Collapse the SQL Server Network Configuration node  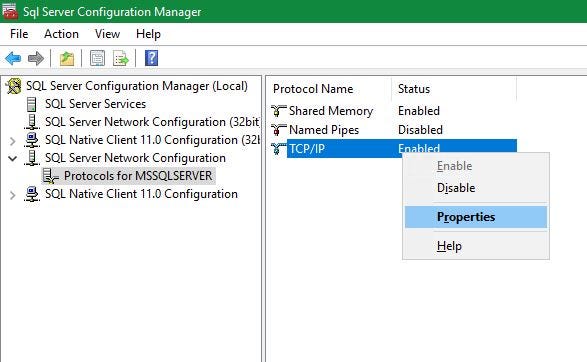pyautogui.click(x=12, y=158)
